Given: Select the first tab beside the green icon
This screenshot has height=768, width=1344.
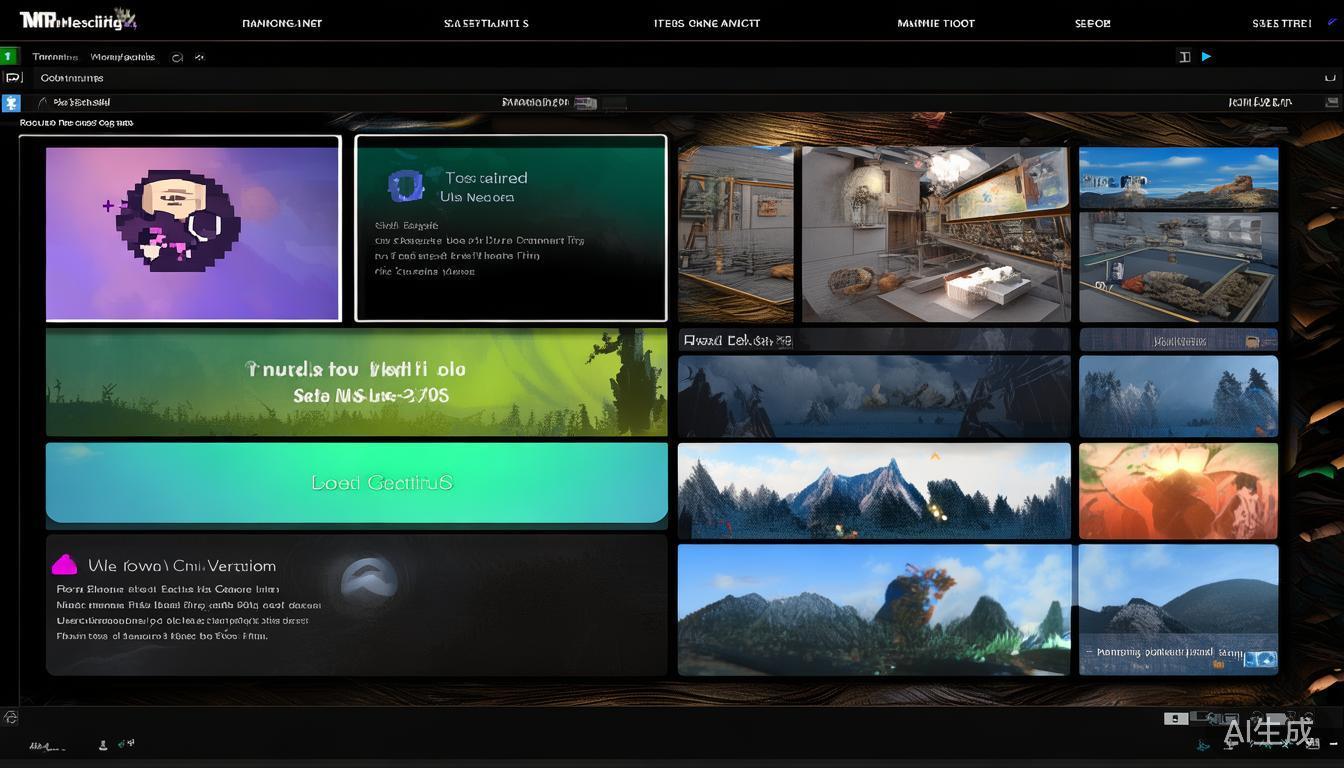Looking at the screenshot, I should coord(55,57).
